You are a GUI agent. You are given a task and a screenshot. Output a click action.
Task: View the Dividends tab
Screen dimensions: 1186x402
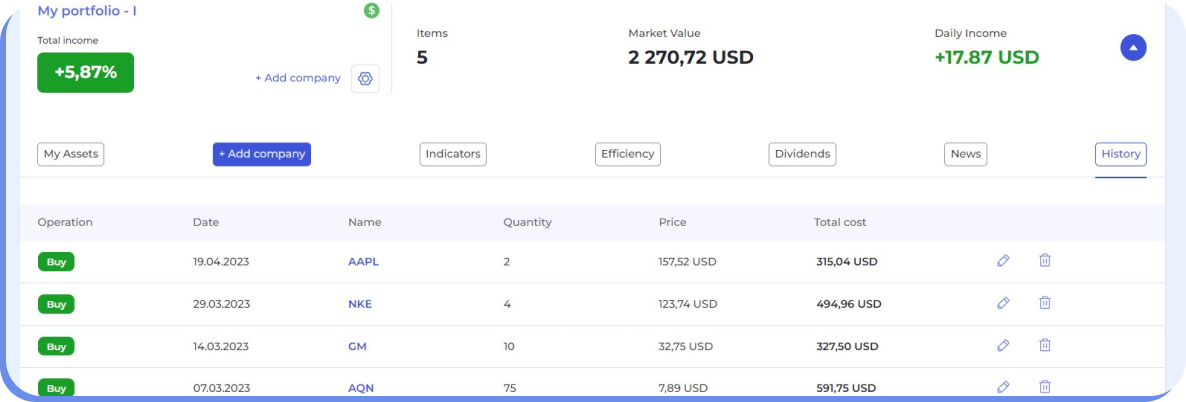pyautogui.click(x=802, y=154)
